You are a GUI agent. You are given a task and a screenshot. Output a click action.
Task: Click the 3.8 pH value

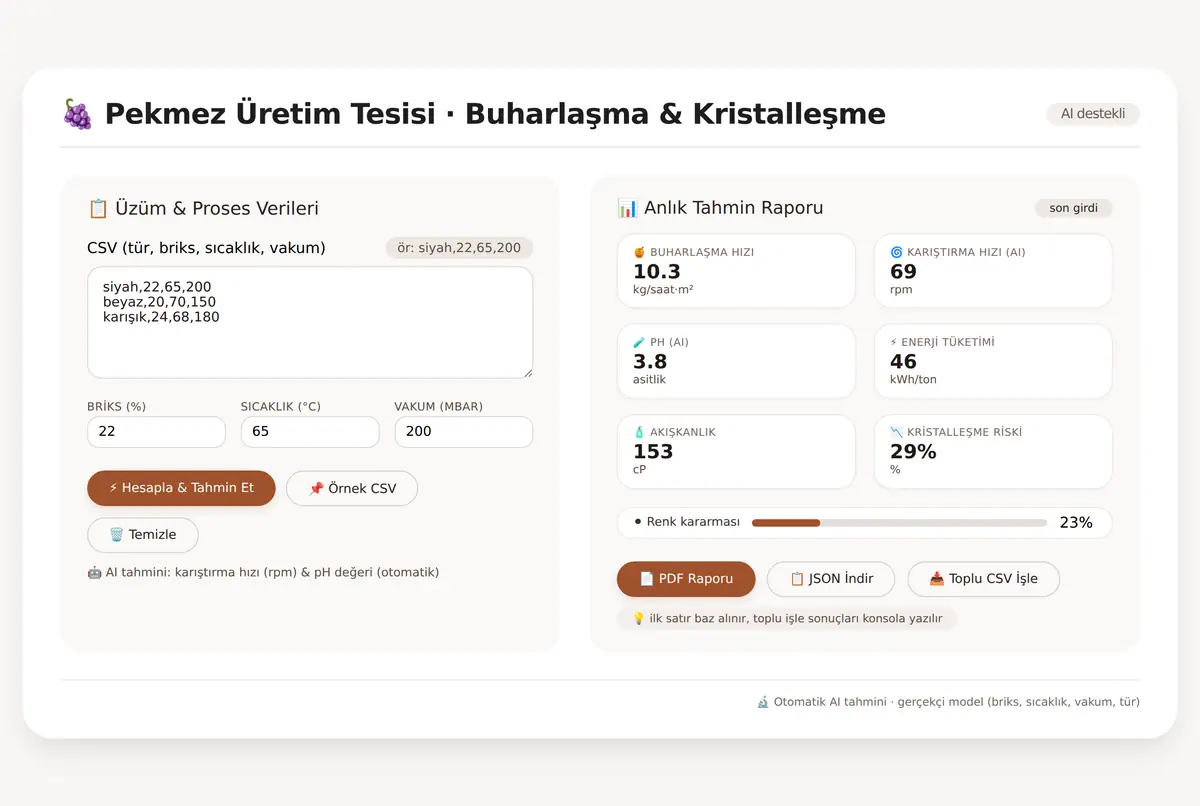click(650, 362)
